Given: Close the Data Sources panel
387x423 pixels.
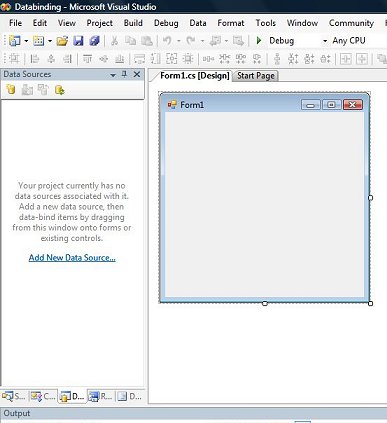Looking at the screenshot, I should pos(137,74).
